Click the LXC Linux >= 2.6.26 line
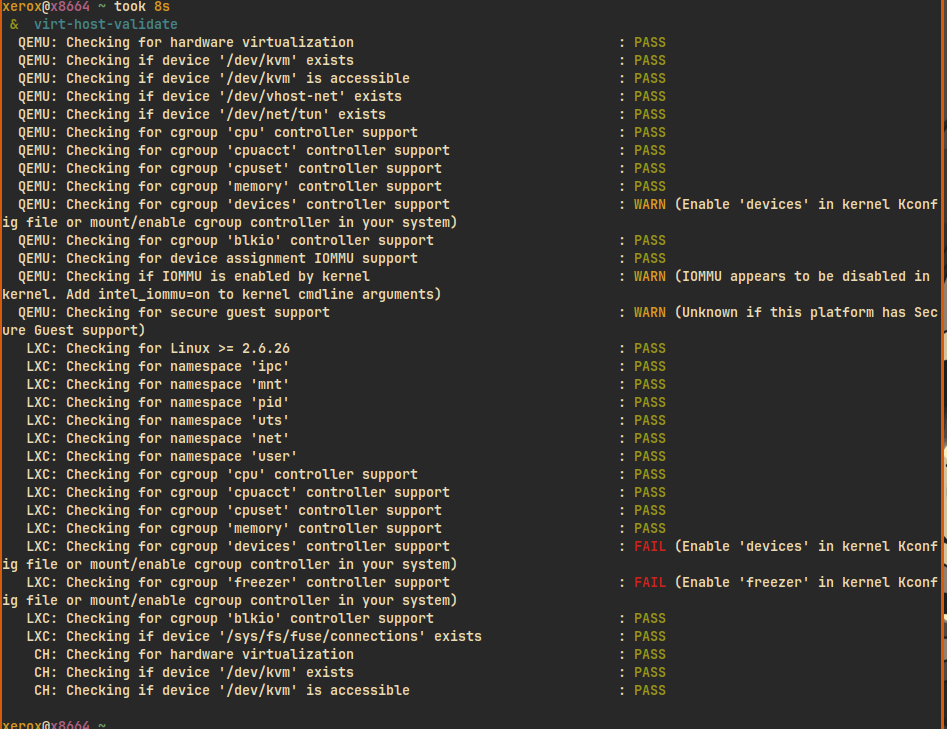 (x=158, y=348)
